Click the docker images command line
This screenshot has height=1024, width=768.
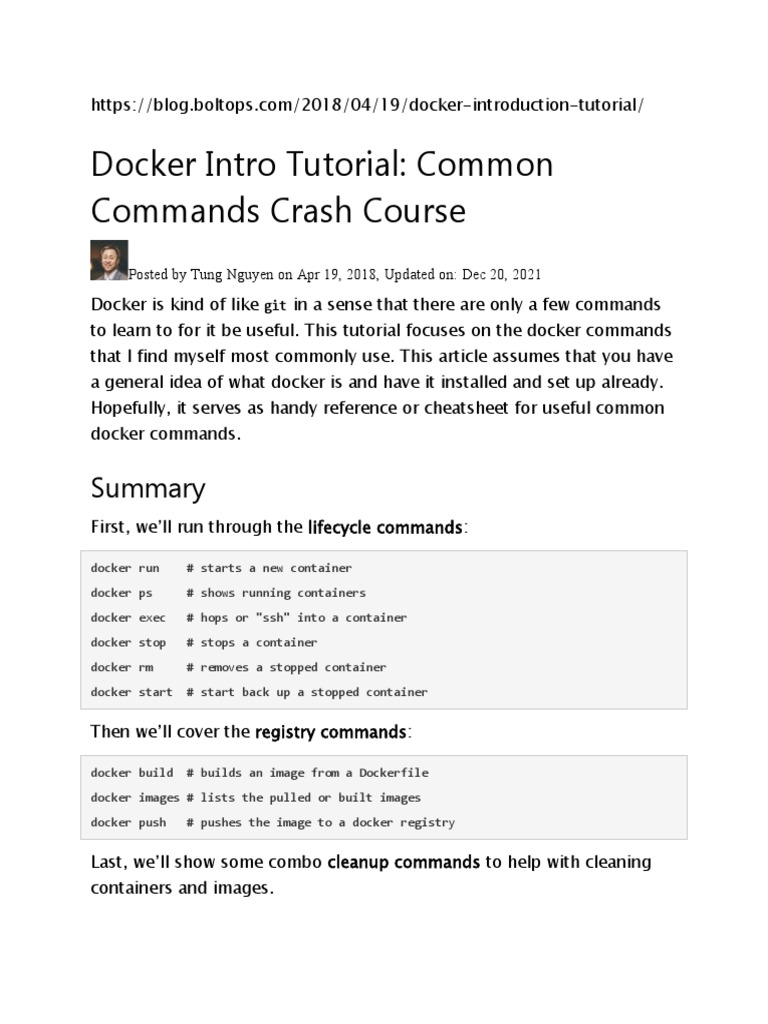[255, 798]
